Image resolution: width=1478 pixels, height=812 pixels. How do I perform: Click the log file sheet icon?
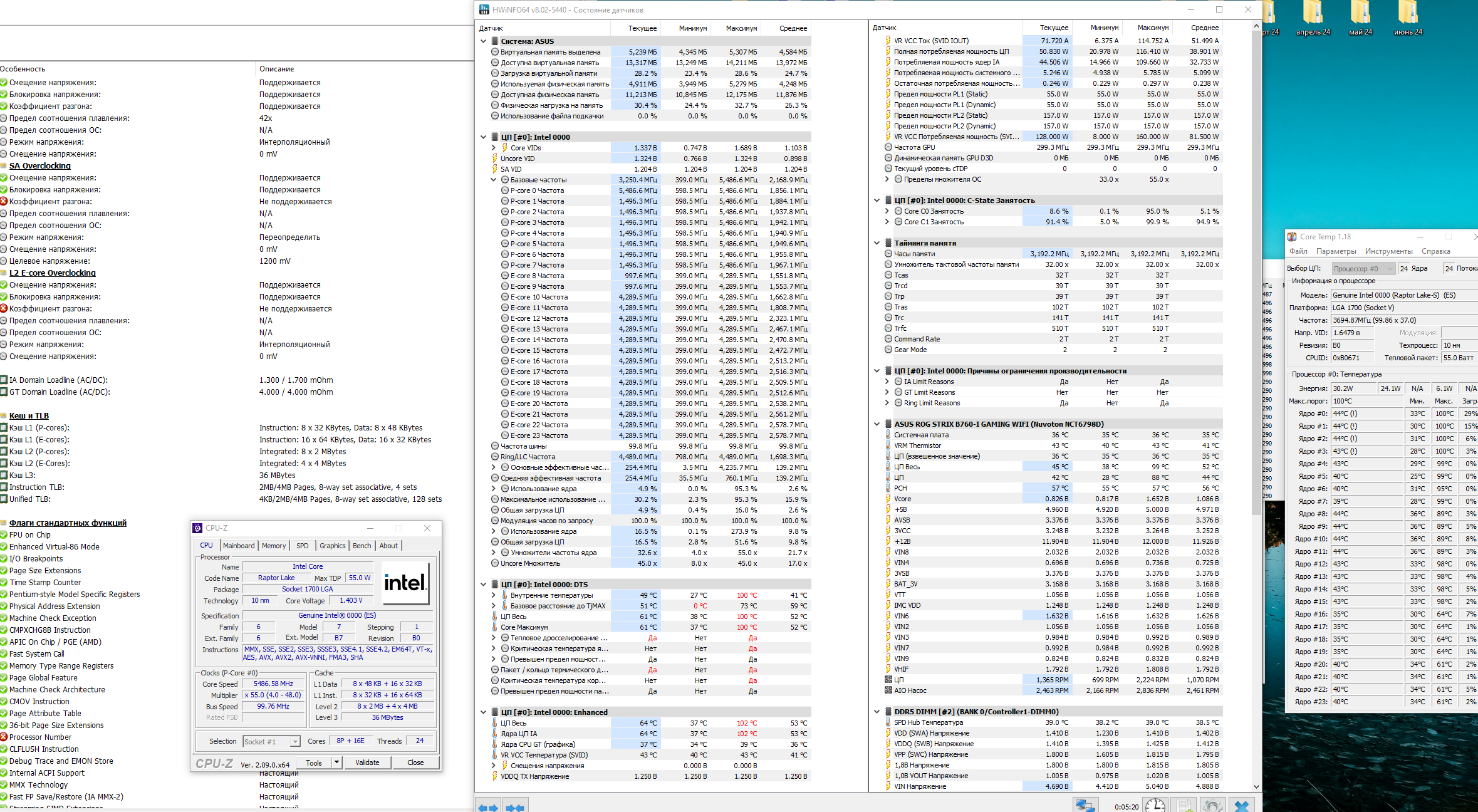click(x=1184, y=806)
